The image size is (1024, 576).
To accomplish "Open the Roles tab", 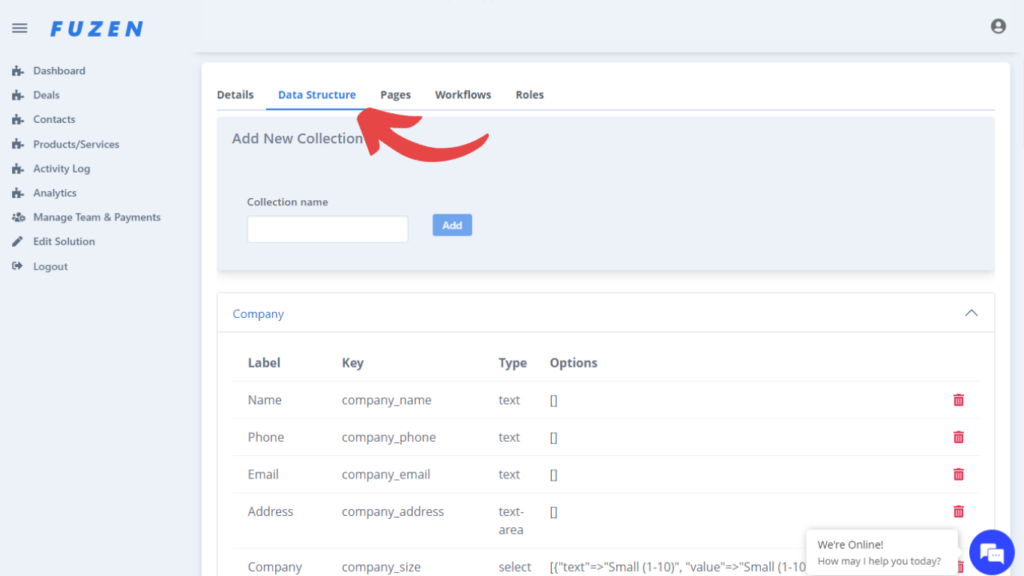I will click(x=530, y=95).
